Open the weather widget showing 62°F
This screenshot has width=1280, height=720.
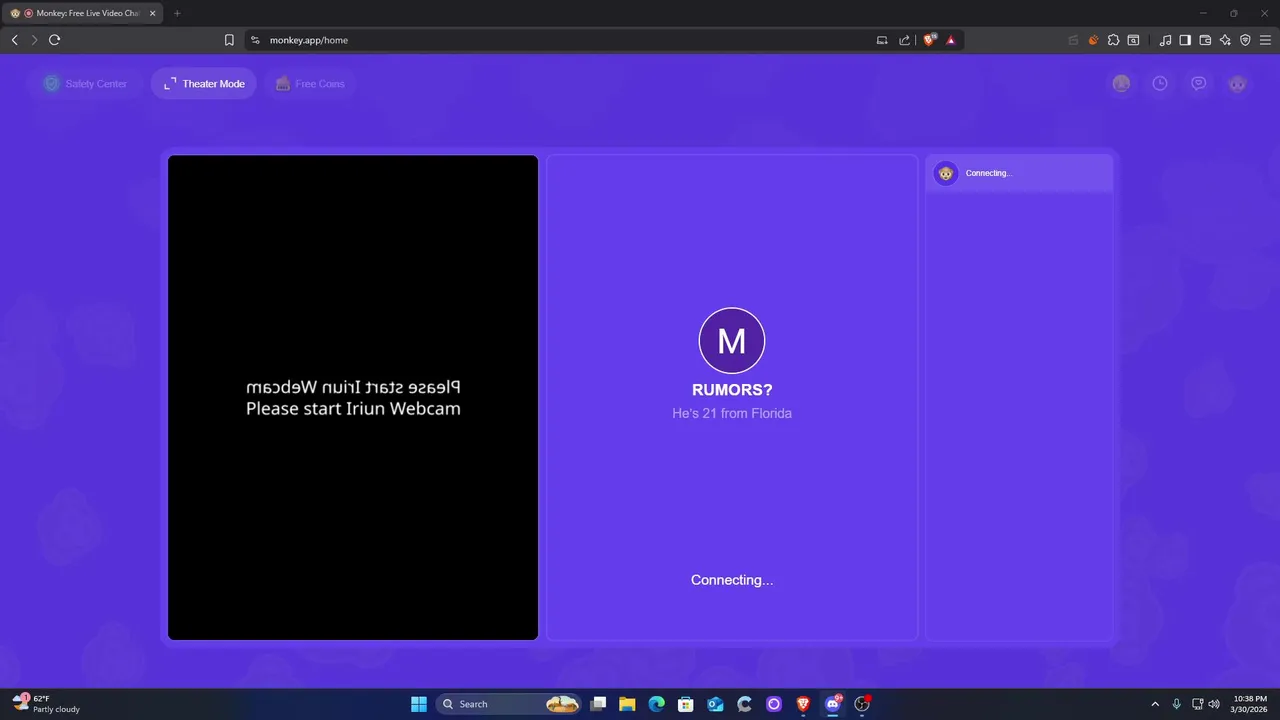click(x=46, y=704)
